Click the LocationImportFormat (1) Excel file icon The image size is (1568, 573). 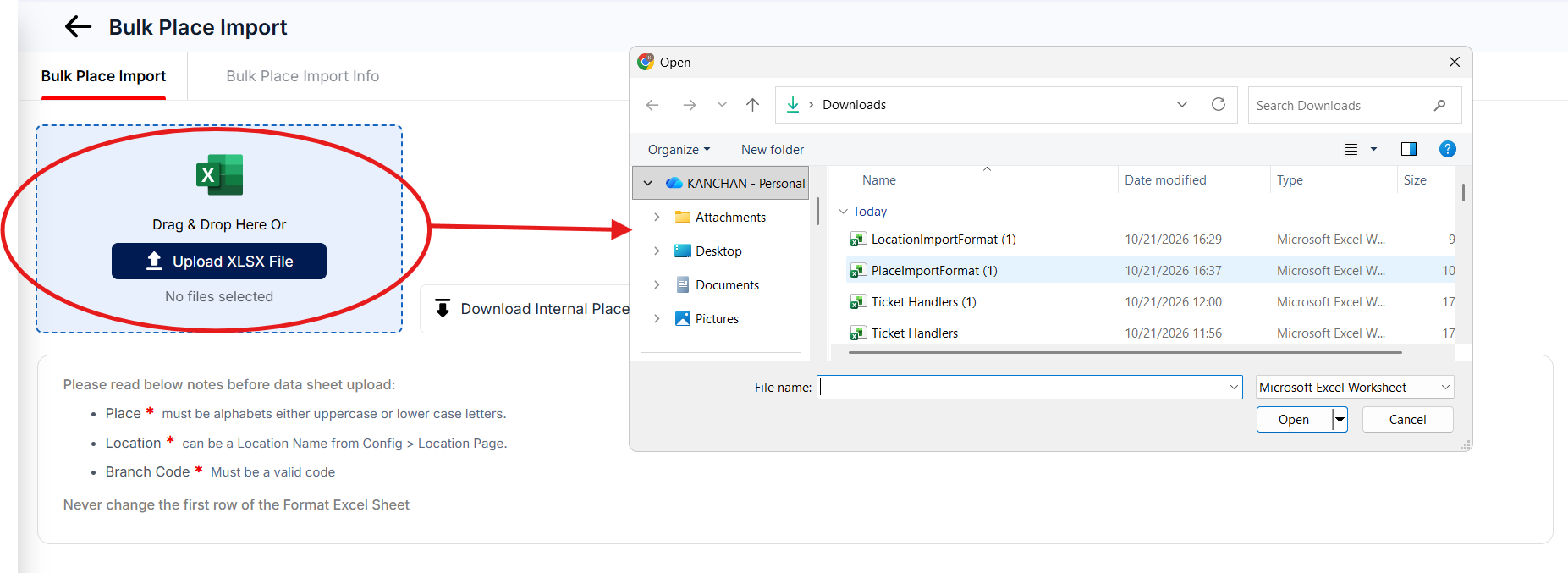pos(858,240)
